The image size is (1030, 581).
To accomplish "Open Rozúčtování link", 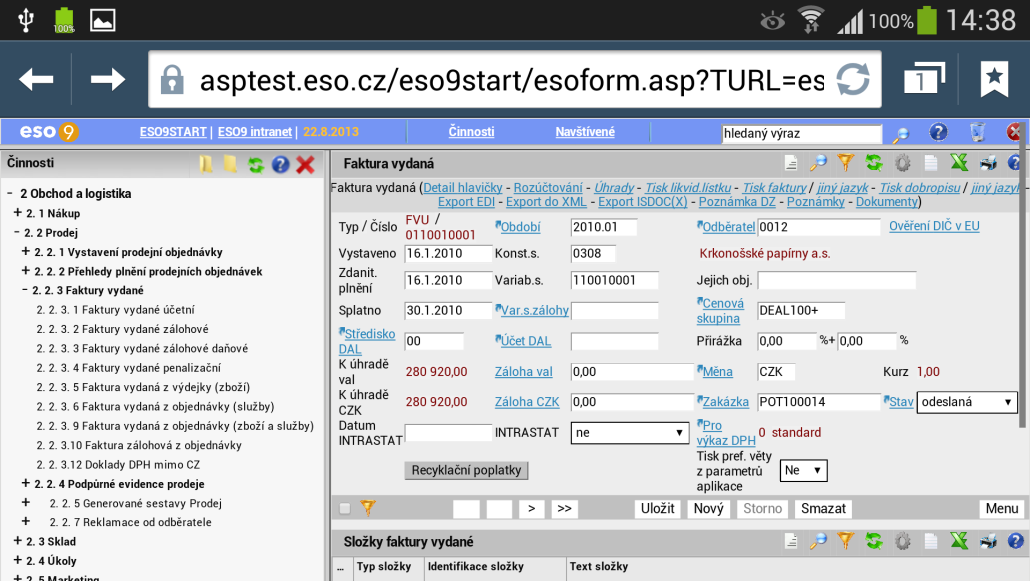I will pos(548,187).
